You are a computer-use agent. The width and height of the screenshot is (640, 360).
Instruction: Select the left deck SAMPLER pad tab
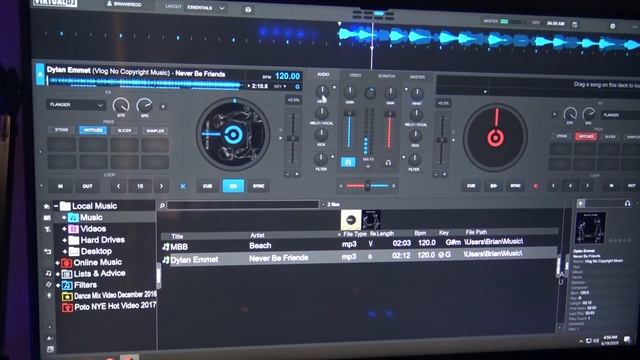click(156, 131)
